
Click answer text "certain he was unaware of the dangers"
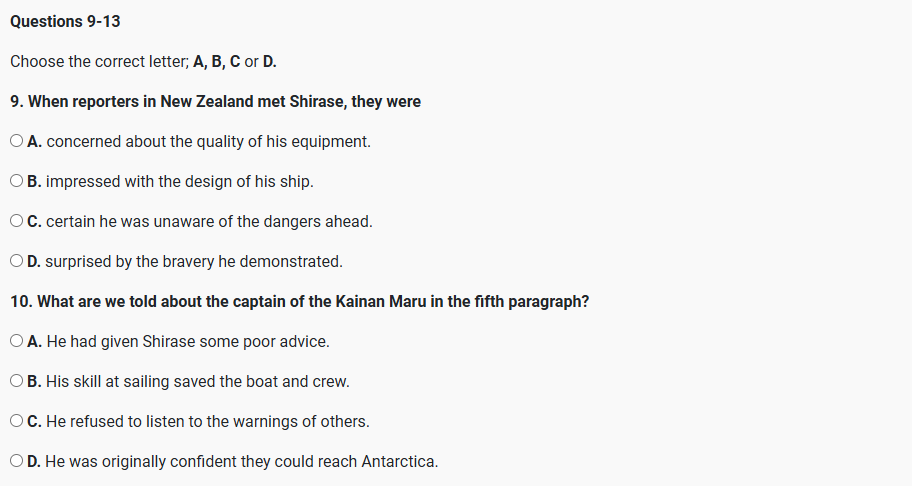209,222
